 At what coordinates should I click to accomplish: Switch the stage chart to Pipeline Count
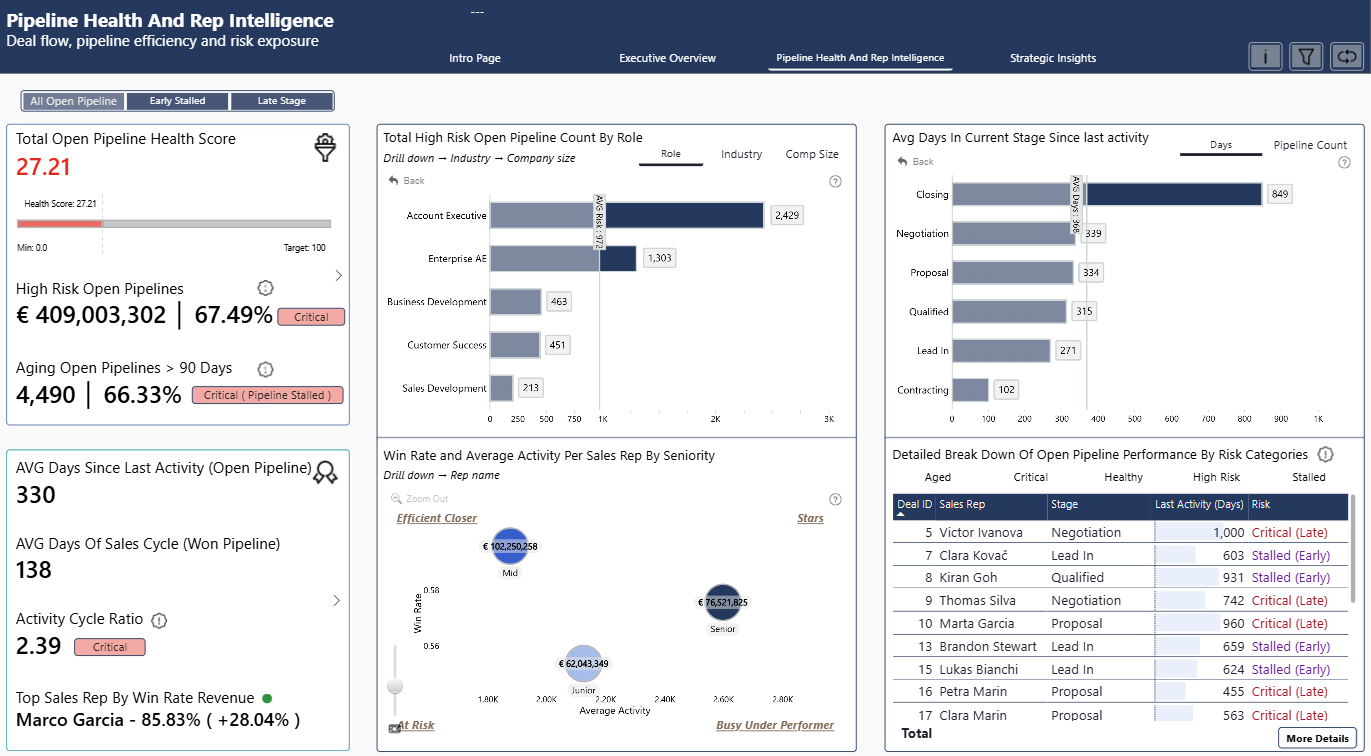pos(1310,145)
